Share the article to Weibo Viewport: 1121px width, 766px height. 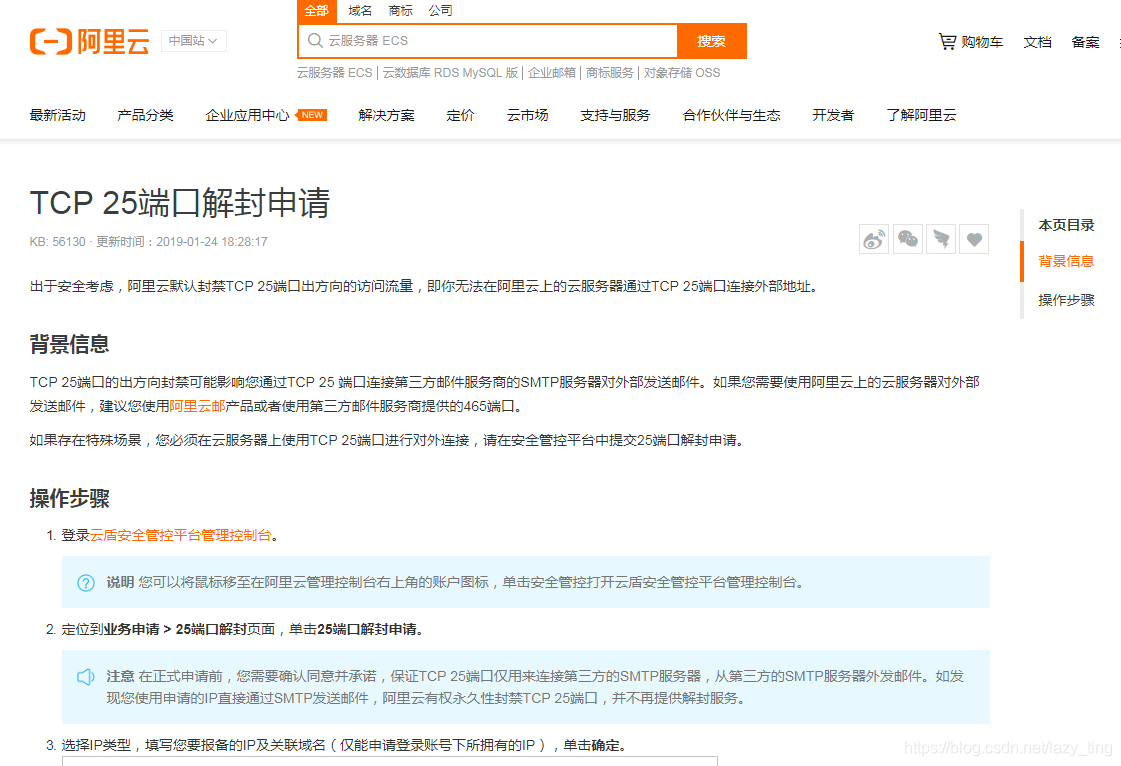pos(874,239)
